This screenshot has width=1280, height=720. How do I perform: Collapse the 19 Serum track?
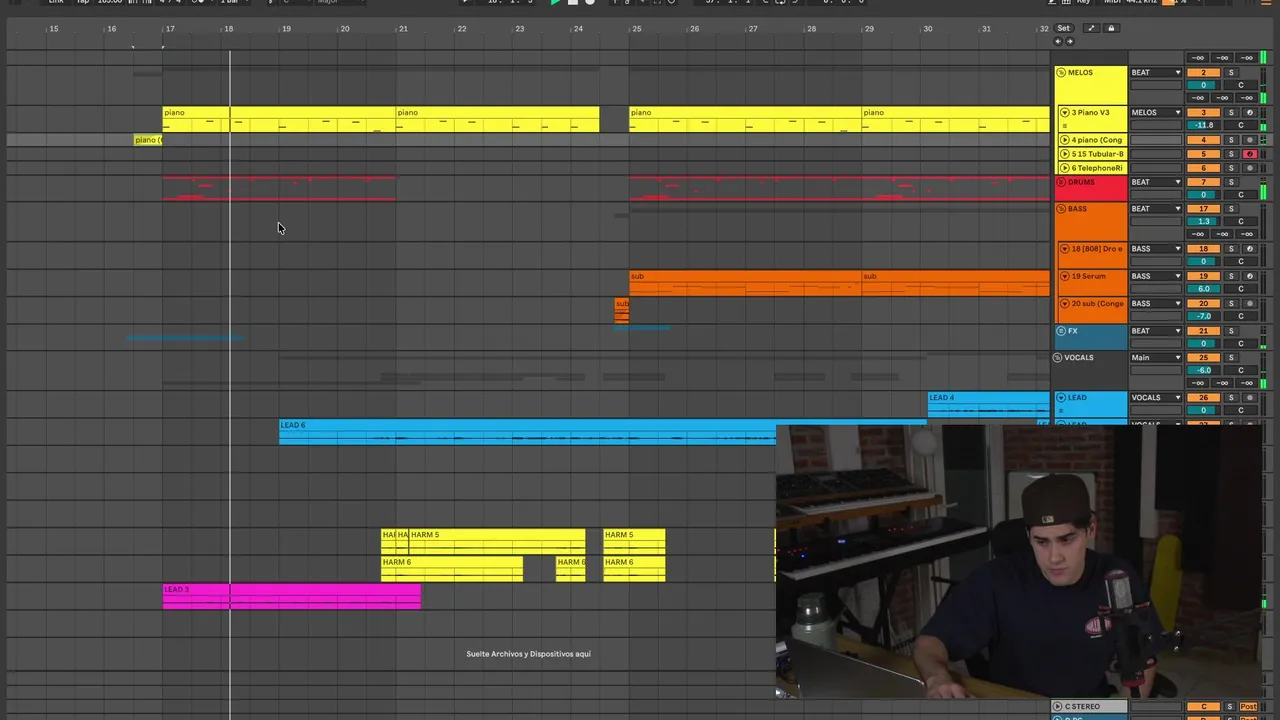click(x=1065, y=276)
